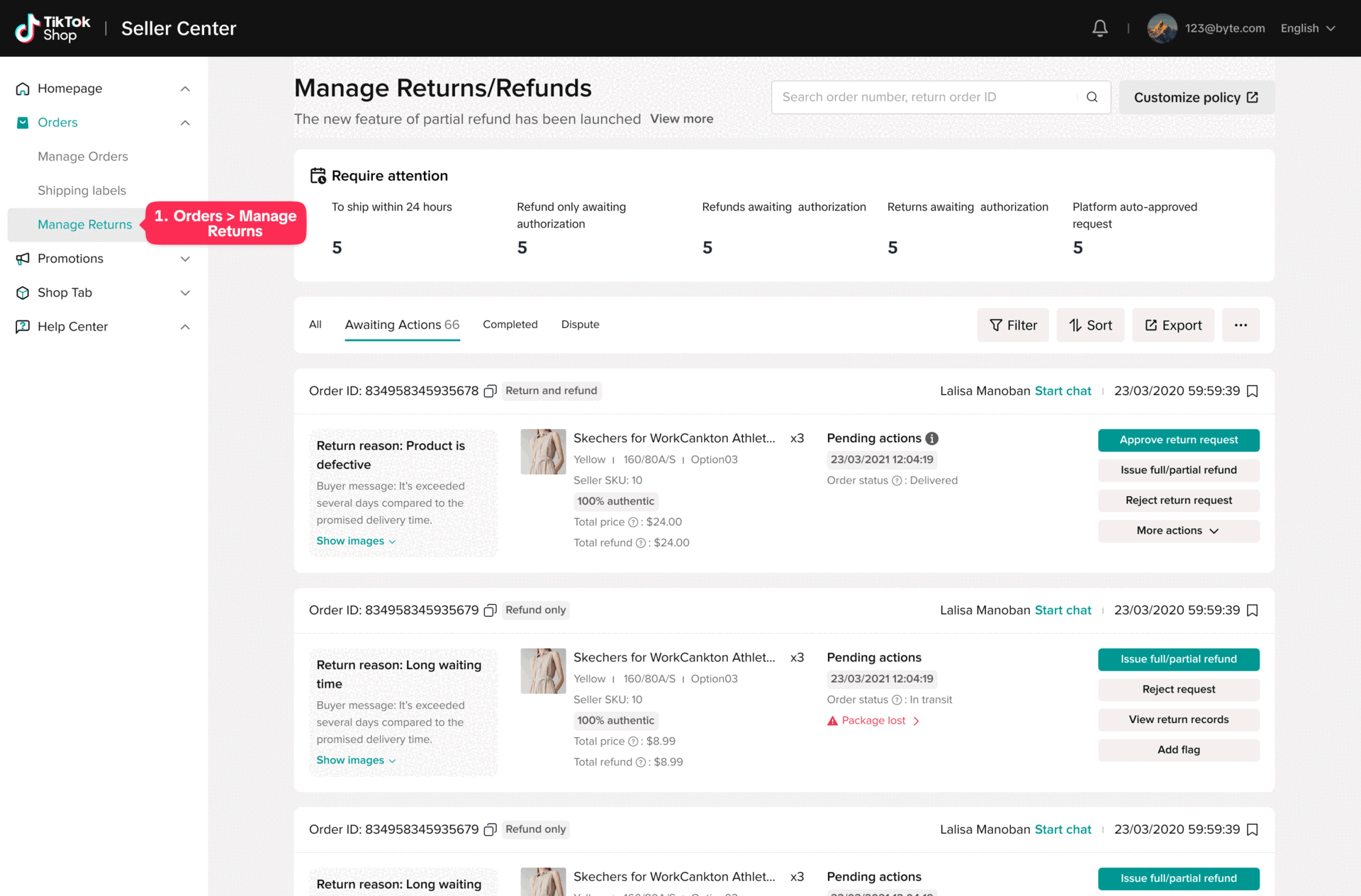Click the first order's product thumbnail

(543, 452)
